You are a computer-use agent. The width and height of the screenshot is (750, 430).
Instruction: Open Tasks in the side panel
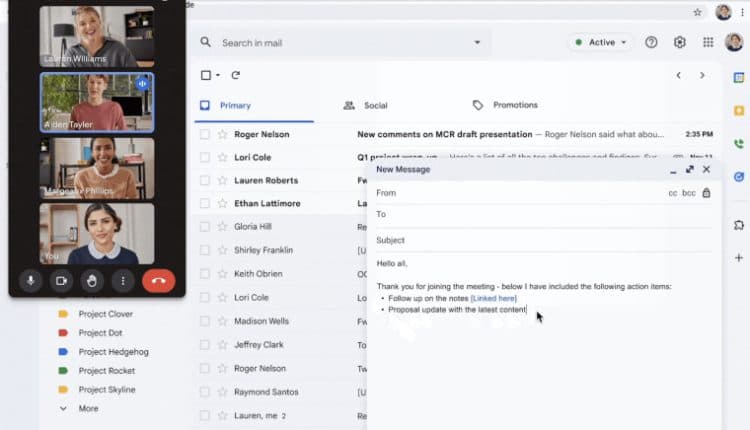(x=739, y=177)
